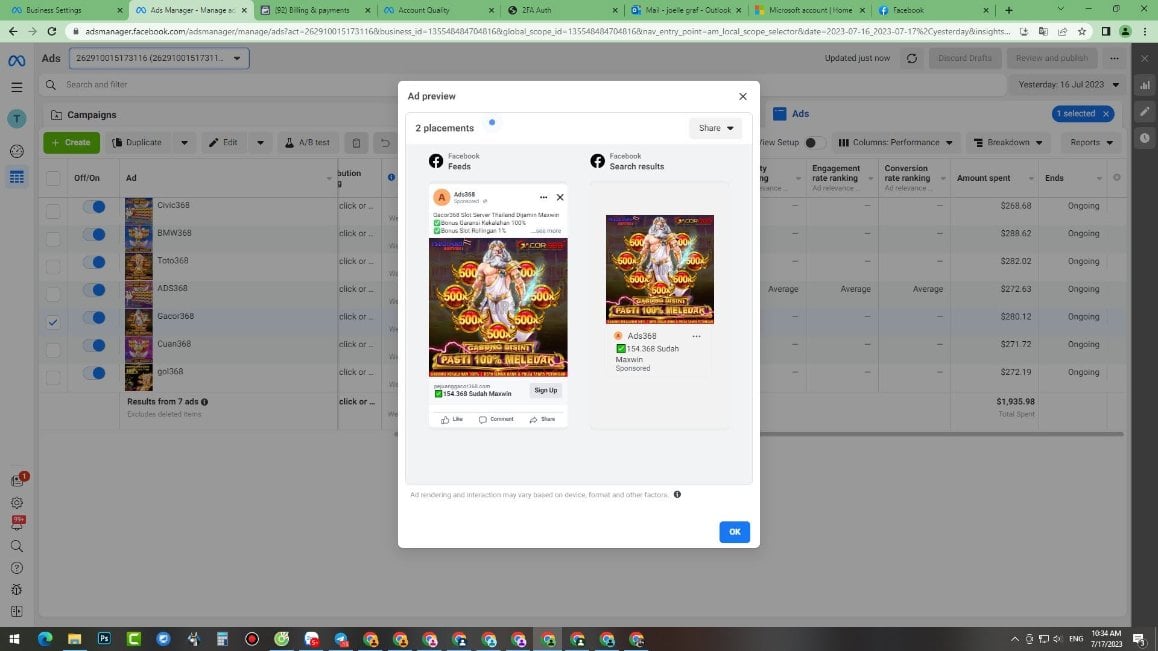Uncheck the Gacor368 ad checkbox

(53, 321)
